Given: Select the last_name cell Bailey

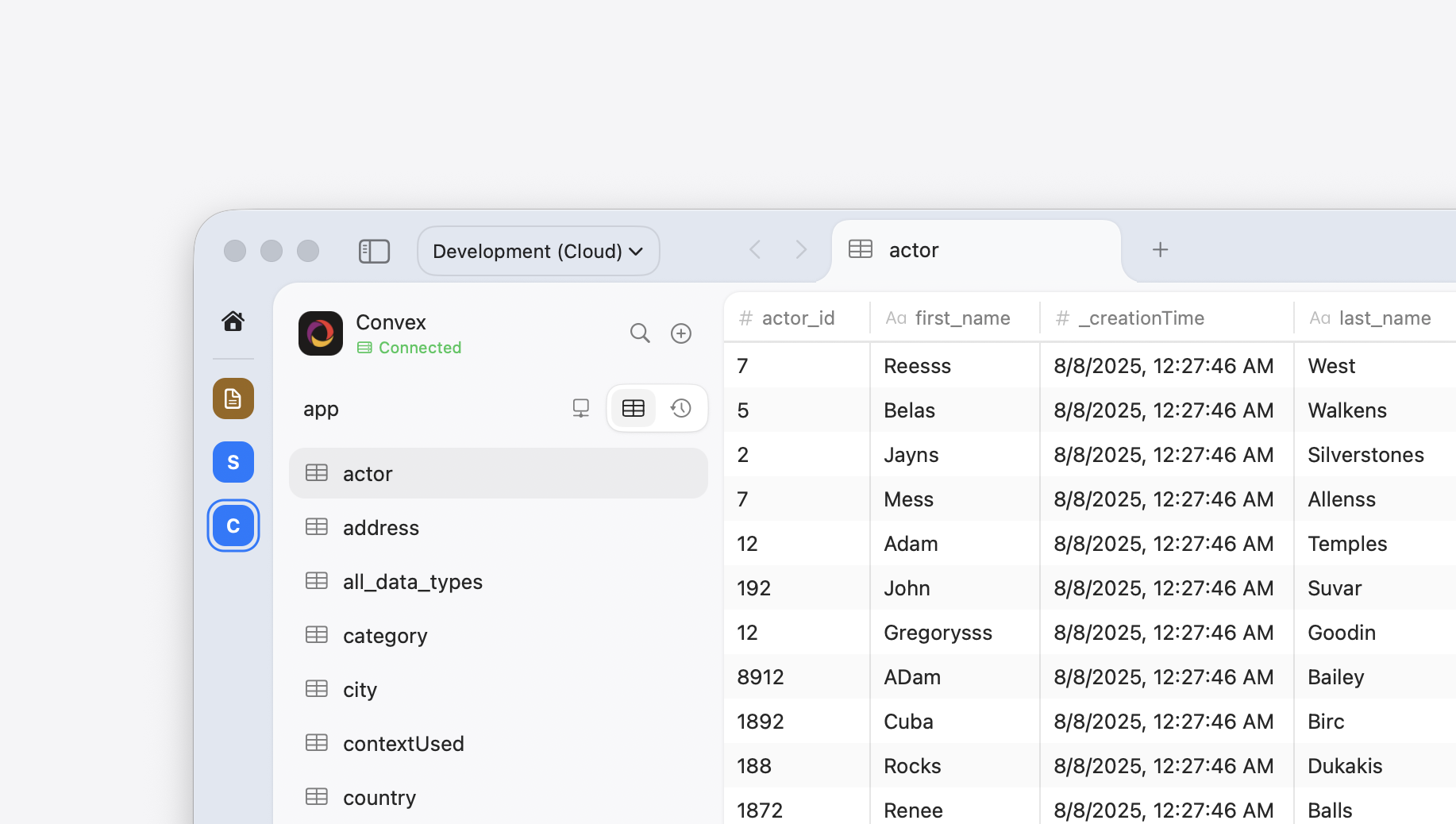Looking at the screenshot, I should (x=1376, y=677).
